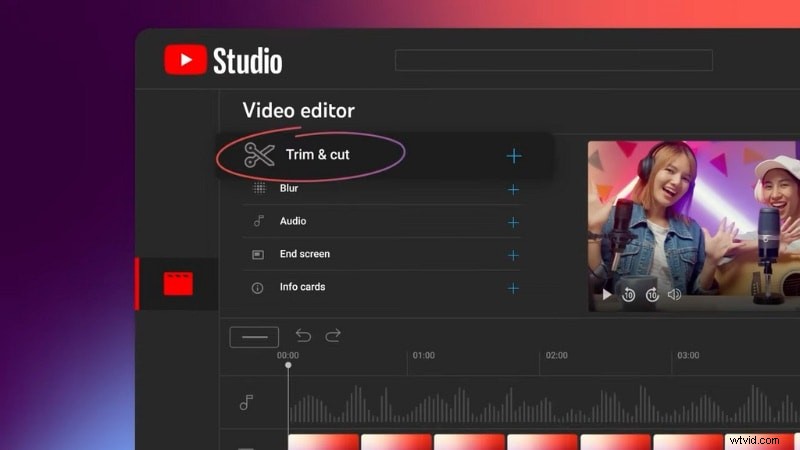Add a Blur with its plus icon
The width and height of the screenshot is (800, 450).
[513, 190]
